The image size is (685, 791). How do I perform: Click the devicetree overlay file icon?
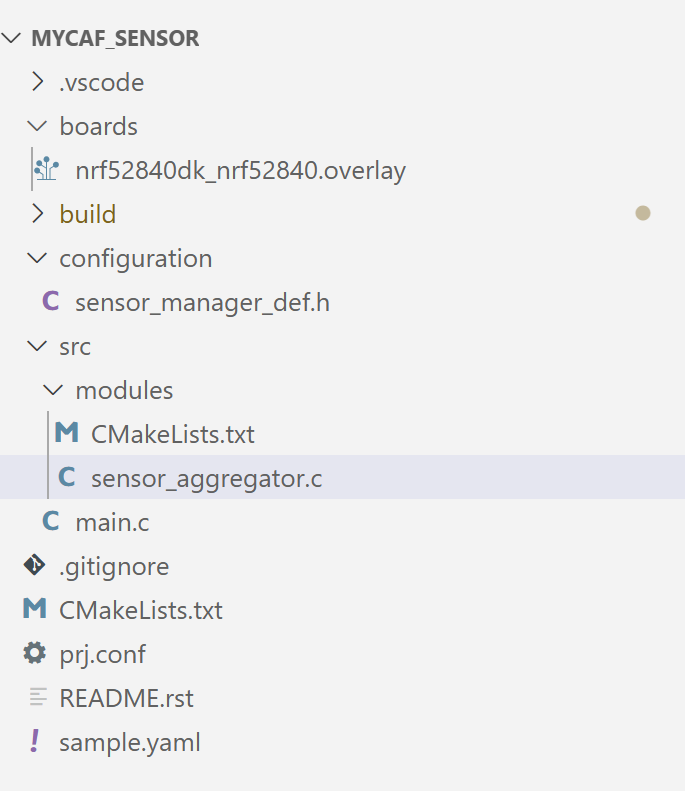[46, 170]
